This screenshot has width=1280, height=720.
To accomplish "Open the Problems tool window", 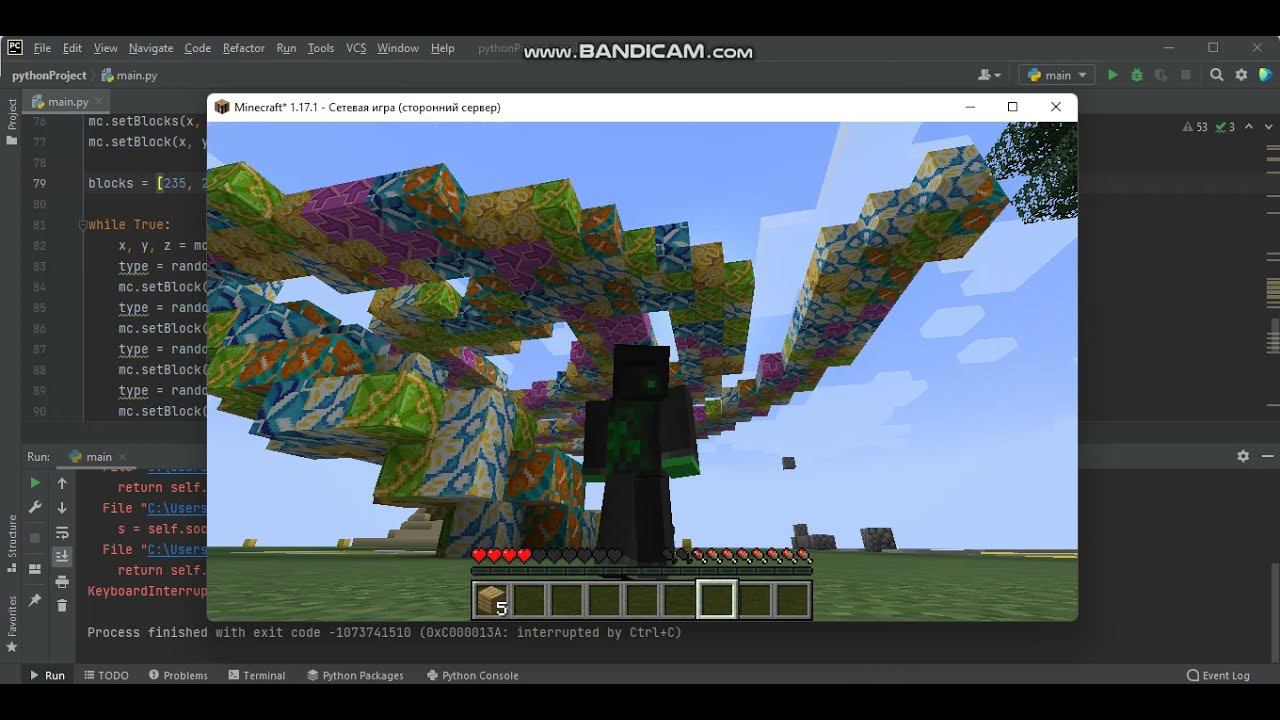I will (178, 675).
